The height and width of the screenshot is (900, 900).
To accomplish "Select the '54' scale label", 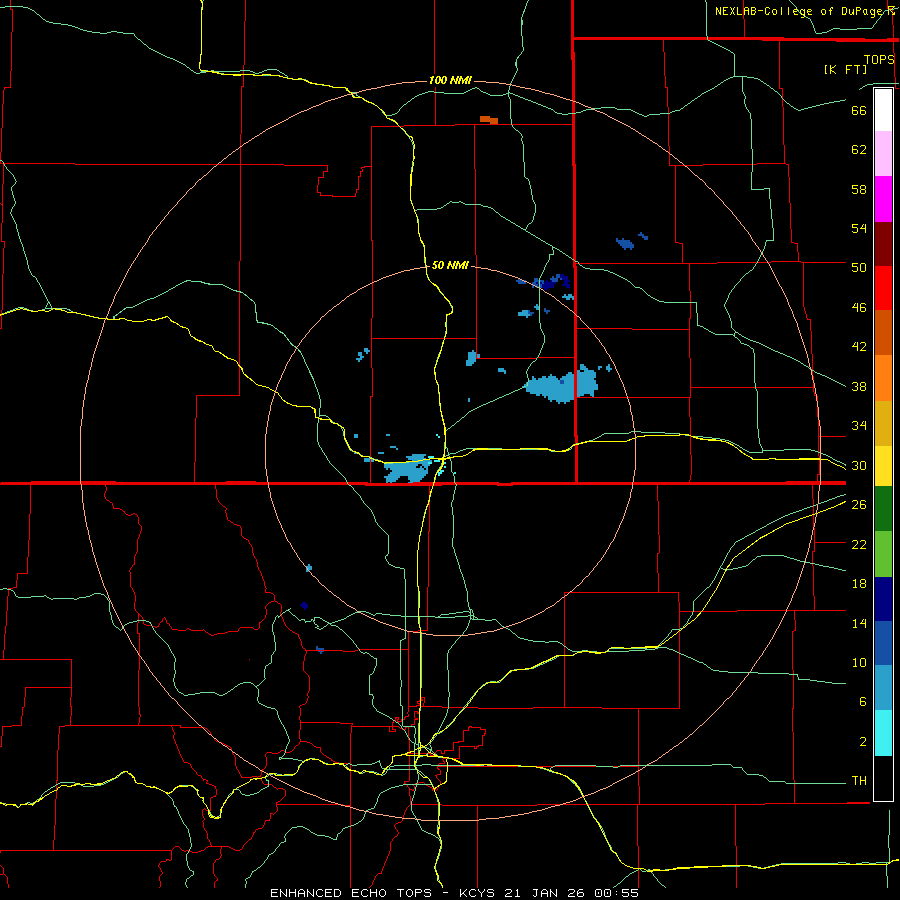I will pos(859,228).
